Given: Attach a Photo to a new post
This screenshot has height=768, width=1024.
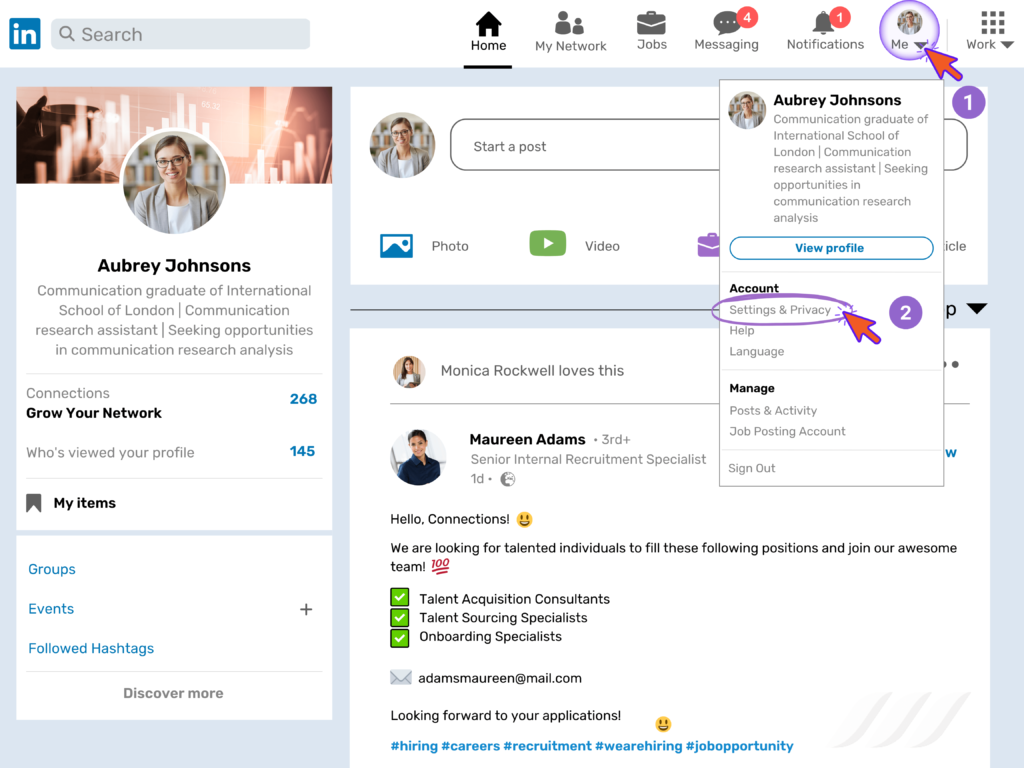Looking at the screenshot, I should point(397,244).
